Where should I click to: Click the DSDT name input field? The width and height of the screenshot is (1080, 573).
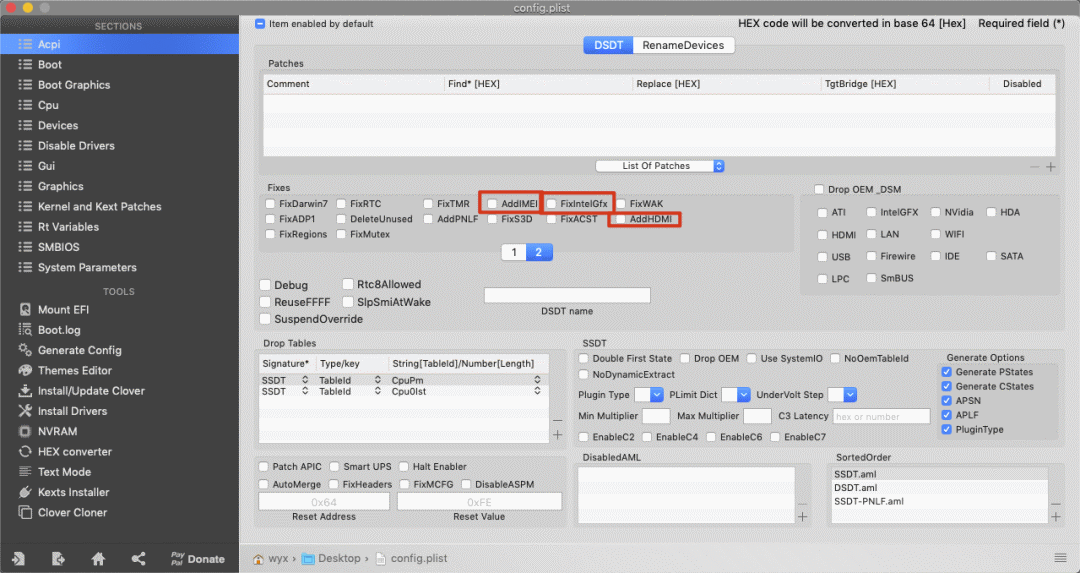[x=567, y=295]
